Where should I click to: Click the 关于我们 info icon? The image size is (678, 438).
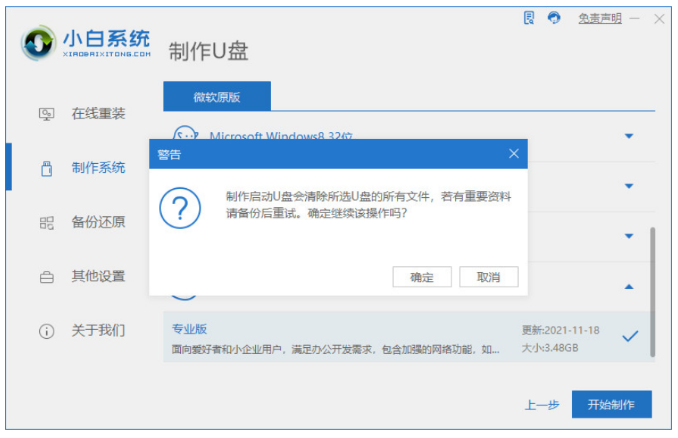coord(46,330)
